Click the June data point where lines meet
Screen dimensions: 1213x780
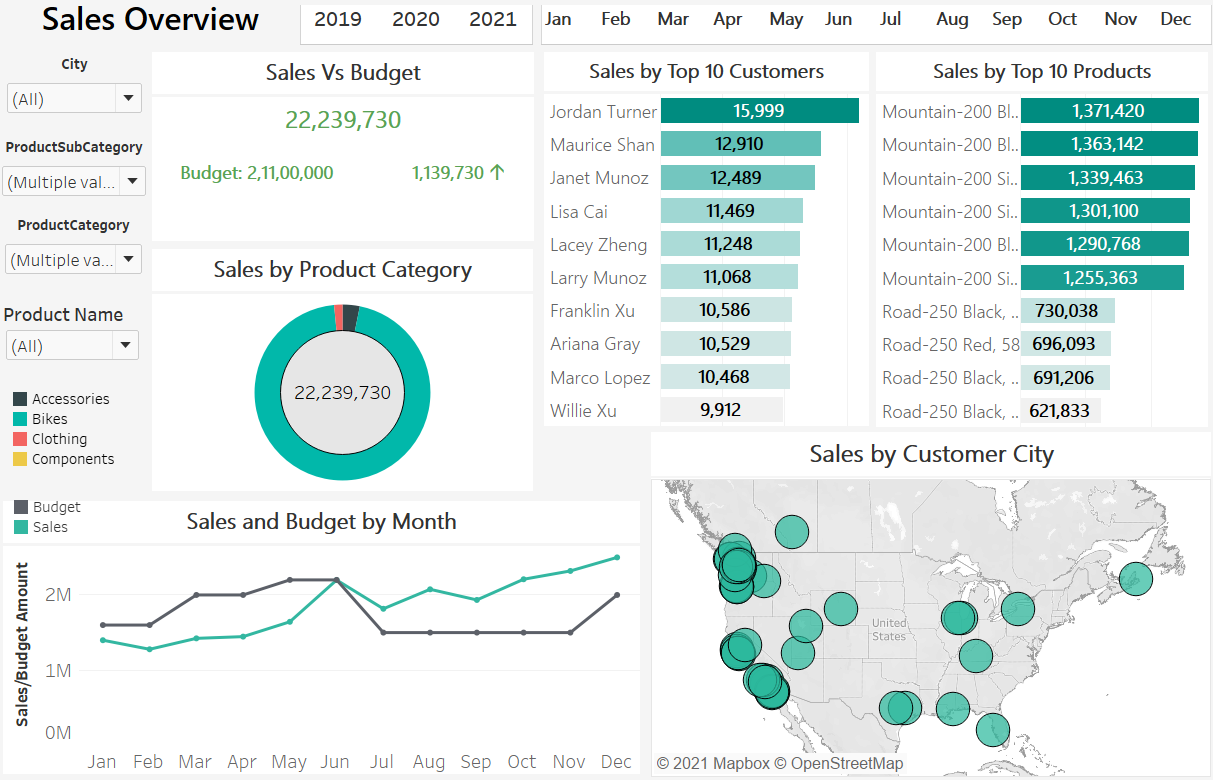[x=336, y=579]
